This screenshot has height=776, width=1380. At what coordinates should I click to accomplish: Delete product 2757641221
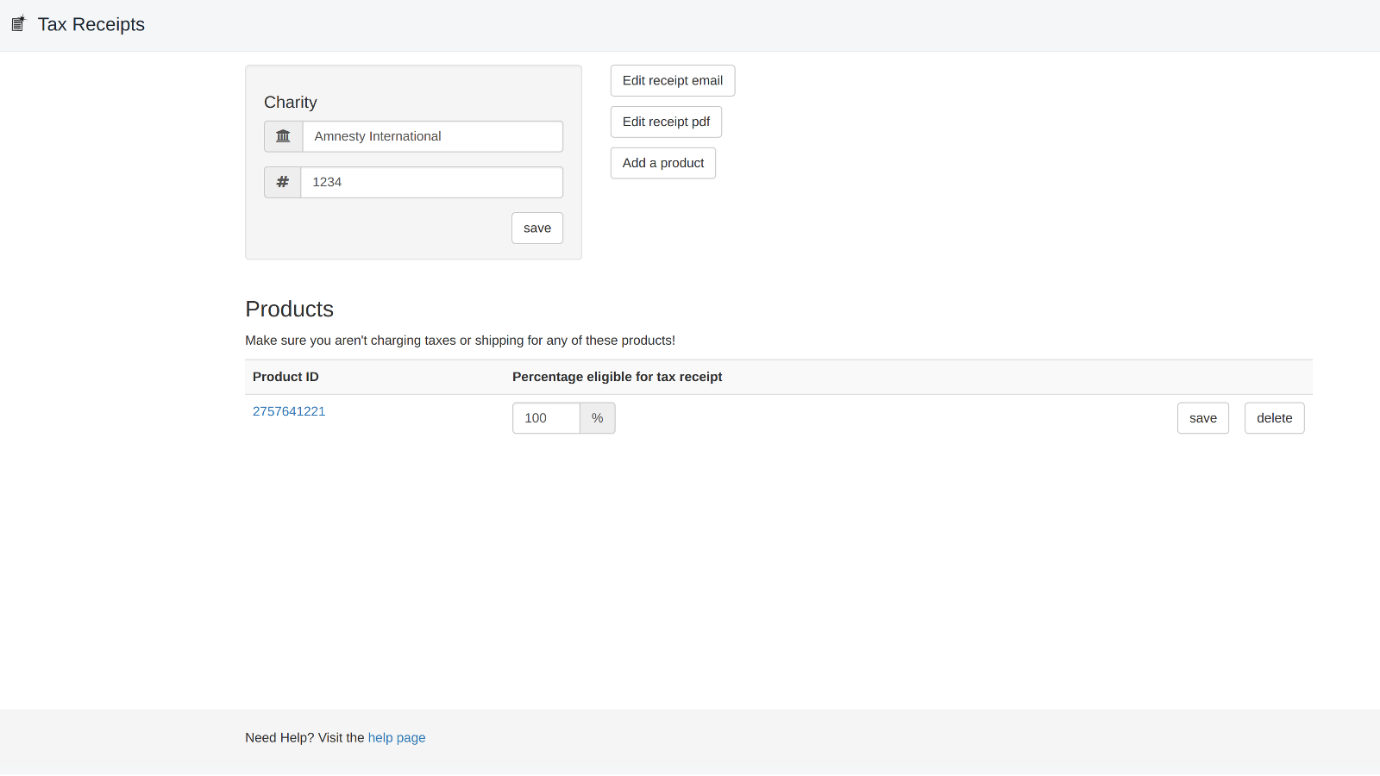(1274, 418)
